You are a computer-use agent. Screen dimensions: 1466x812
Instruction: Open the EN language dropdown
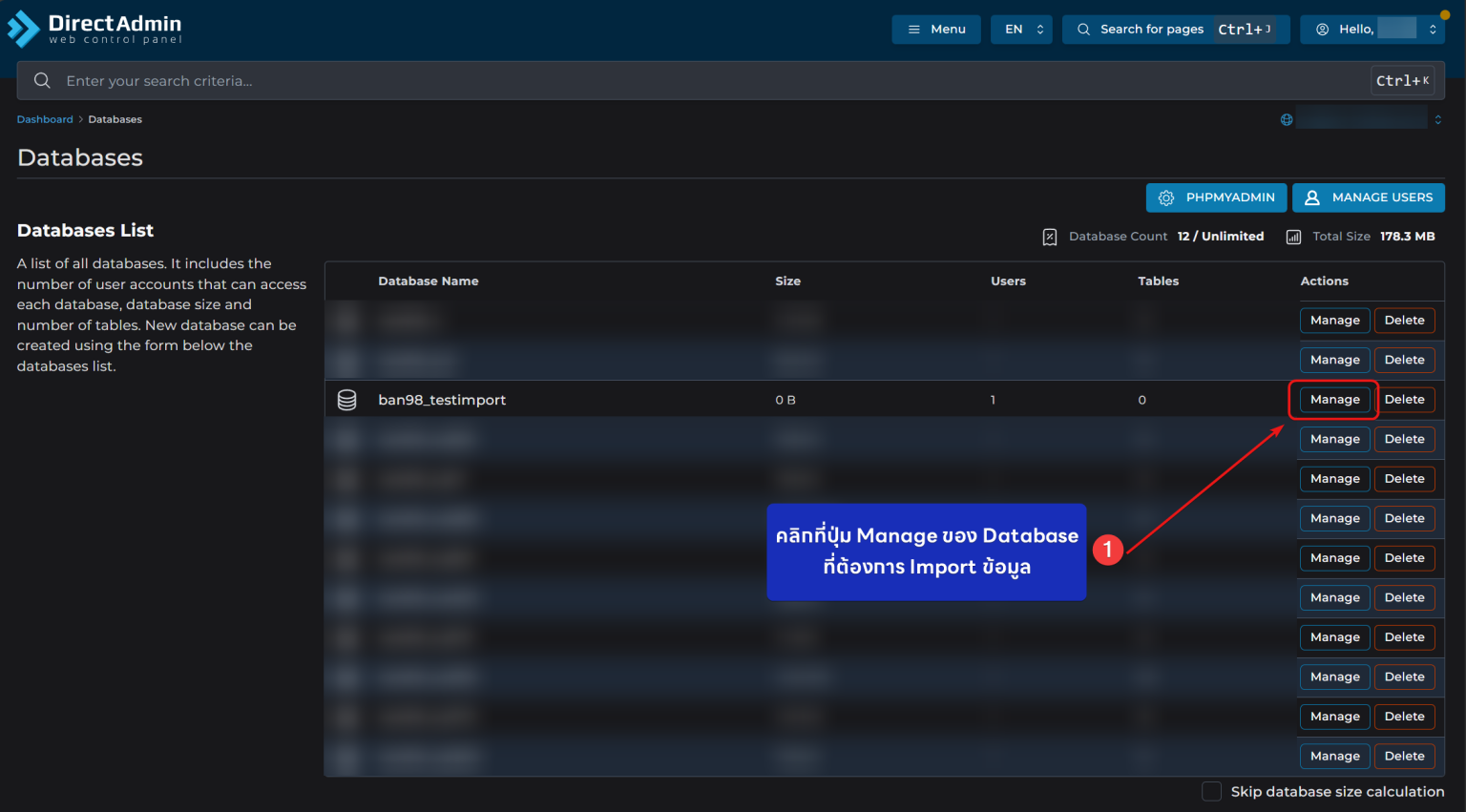click(x=1021, y=29)
